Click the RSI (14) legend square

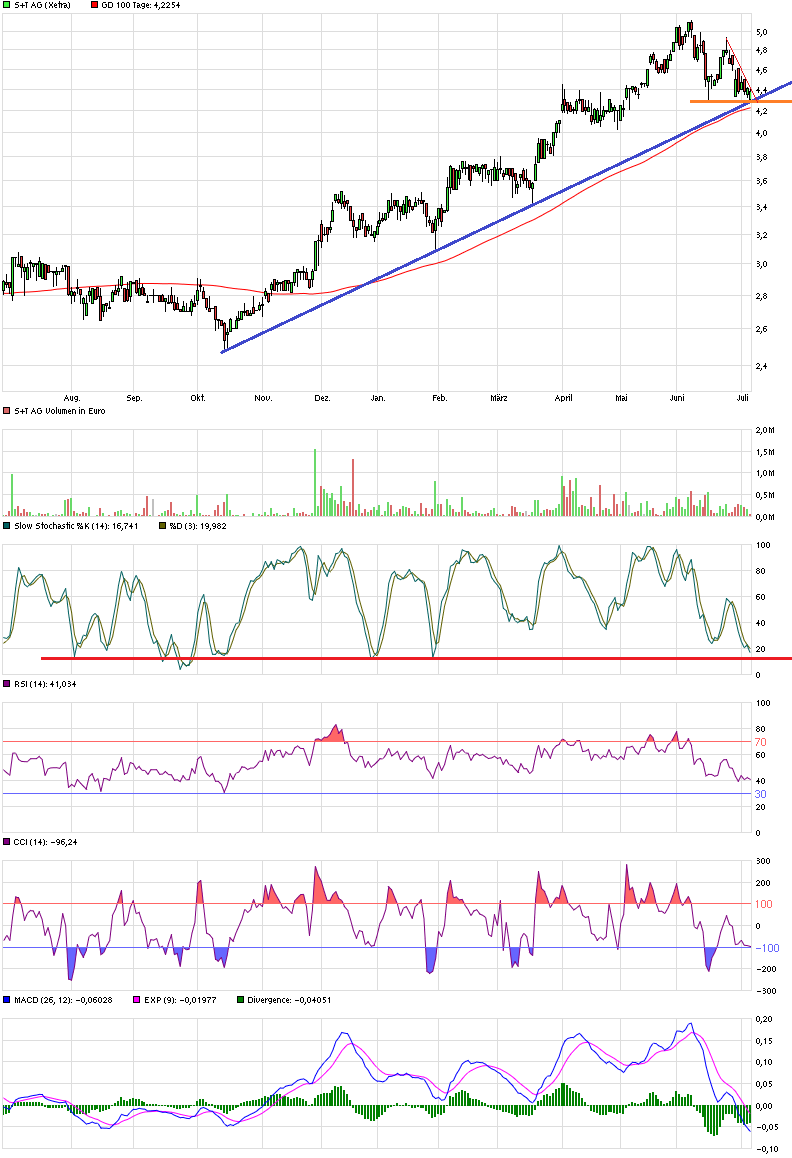click(x=6, y=684)
